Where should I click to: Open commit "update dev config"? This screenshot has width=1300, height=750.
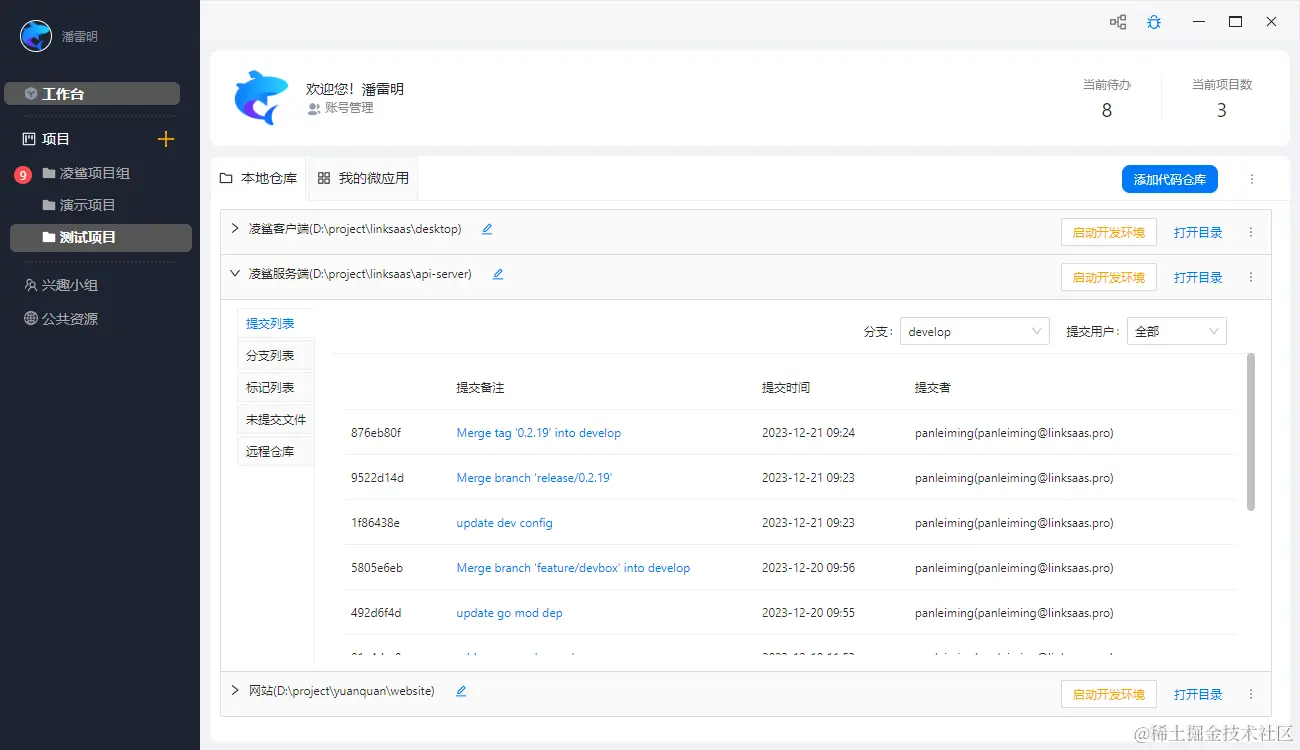505,523
